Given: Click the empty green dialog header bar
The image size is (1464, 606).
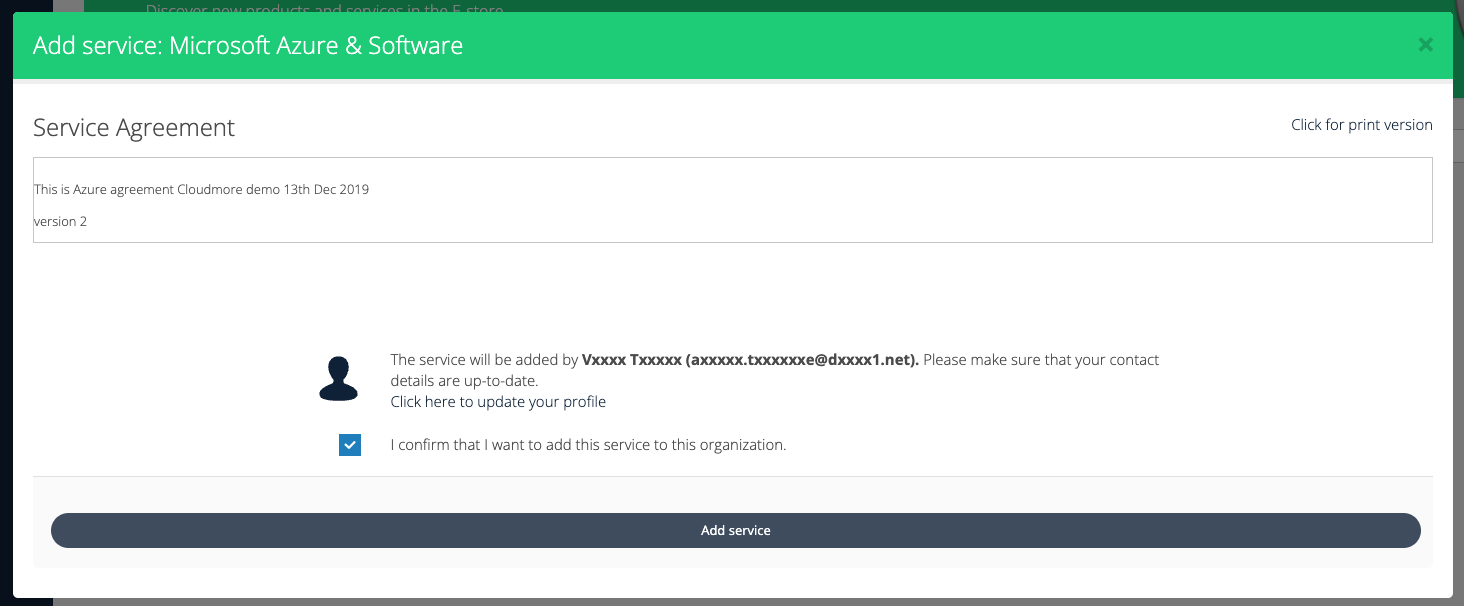Looking at the screenshot, I should [x=900, y=45].
